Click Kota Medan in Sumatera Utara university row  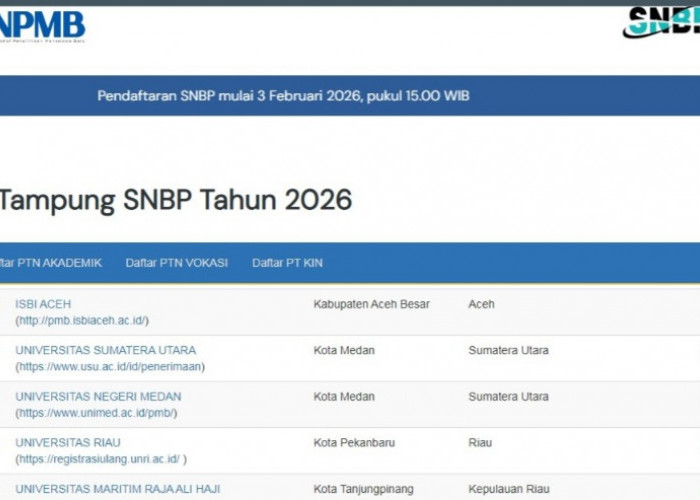(344, 350)
